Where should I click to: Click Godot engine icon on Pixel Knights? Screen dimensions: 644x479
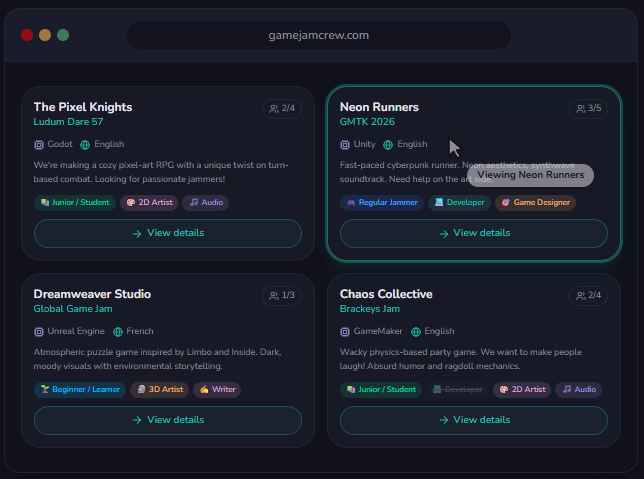[39, 144]
